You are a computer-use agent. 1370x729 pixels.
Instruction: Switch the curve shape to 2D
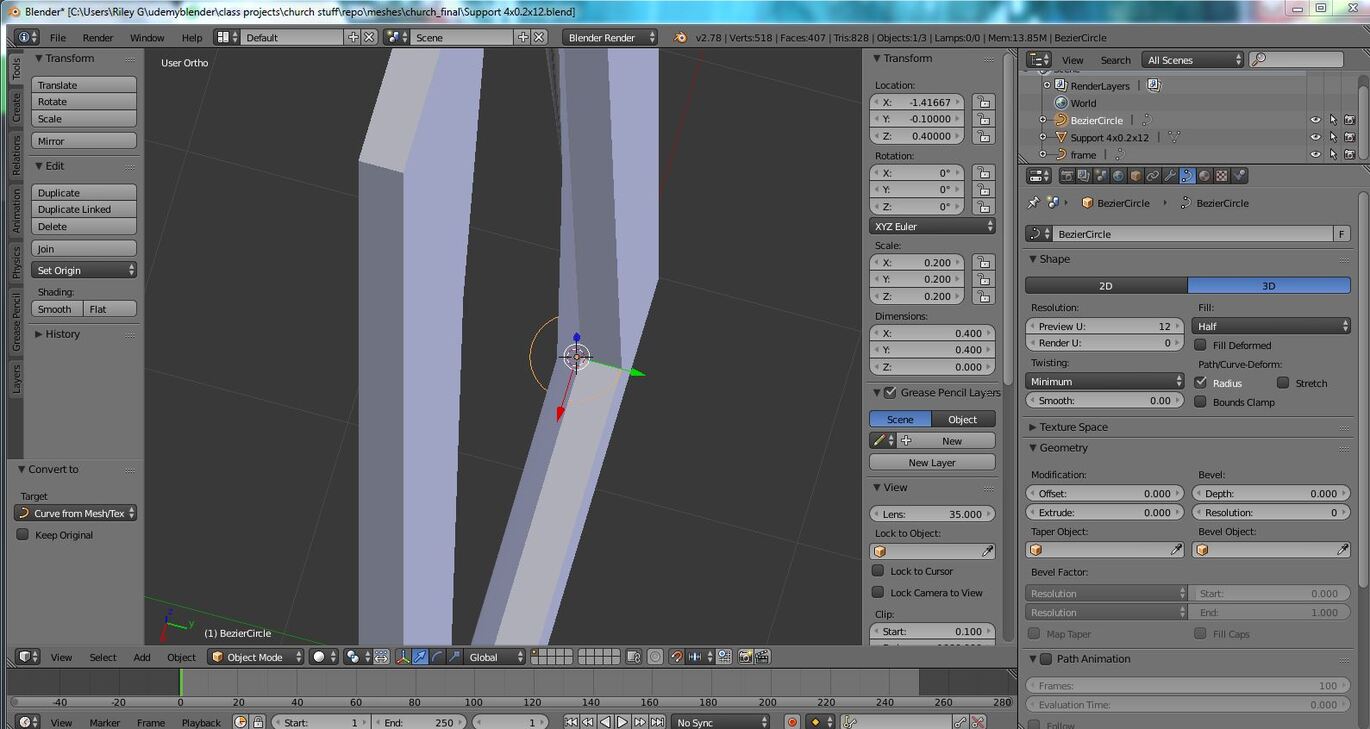pyautogui.click(x=1106, y=285)
